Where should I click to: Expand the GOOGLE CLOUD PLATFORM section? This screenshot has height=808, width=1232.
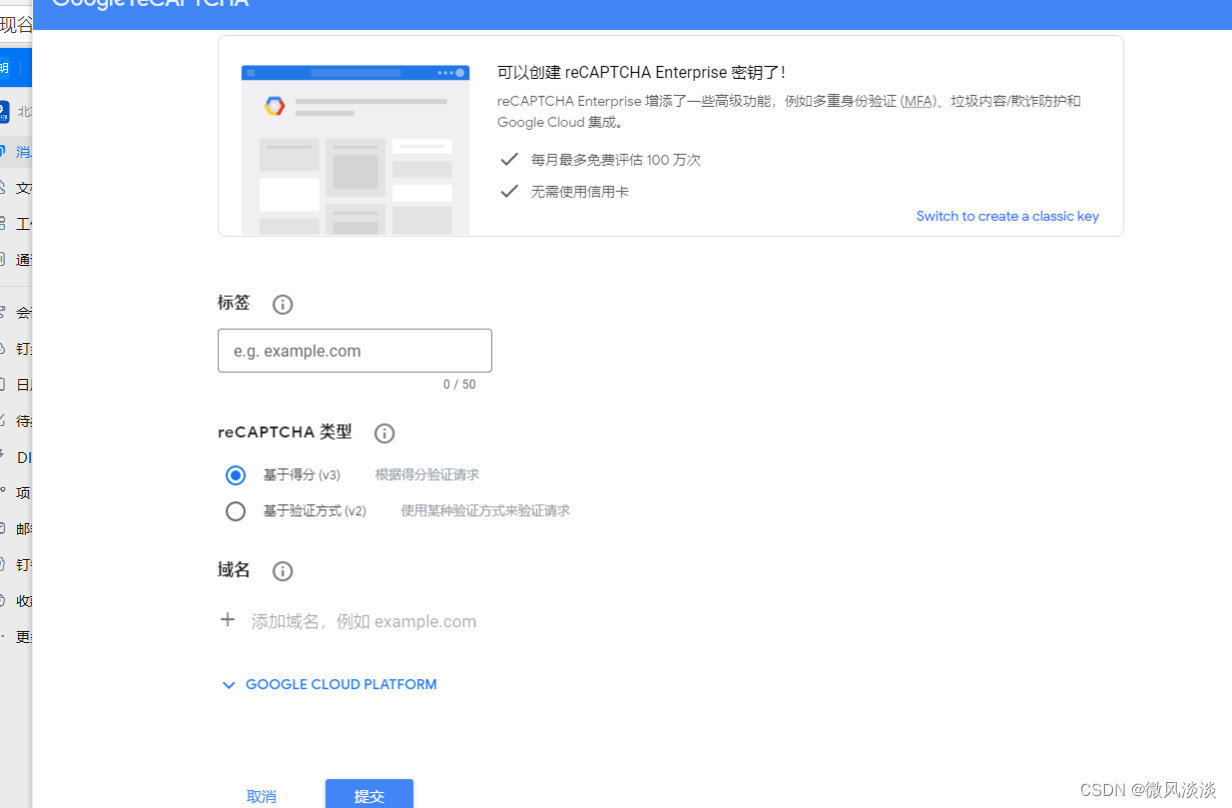coord(329,685)
